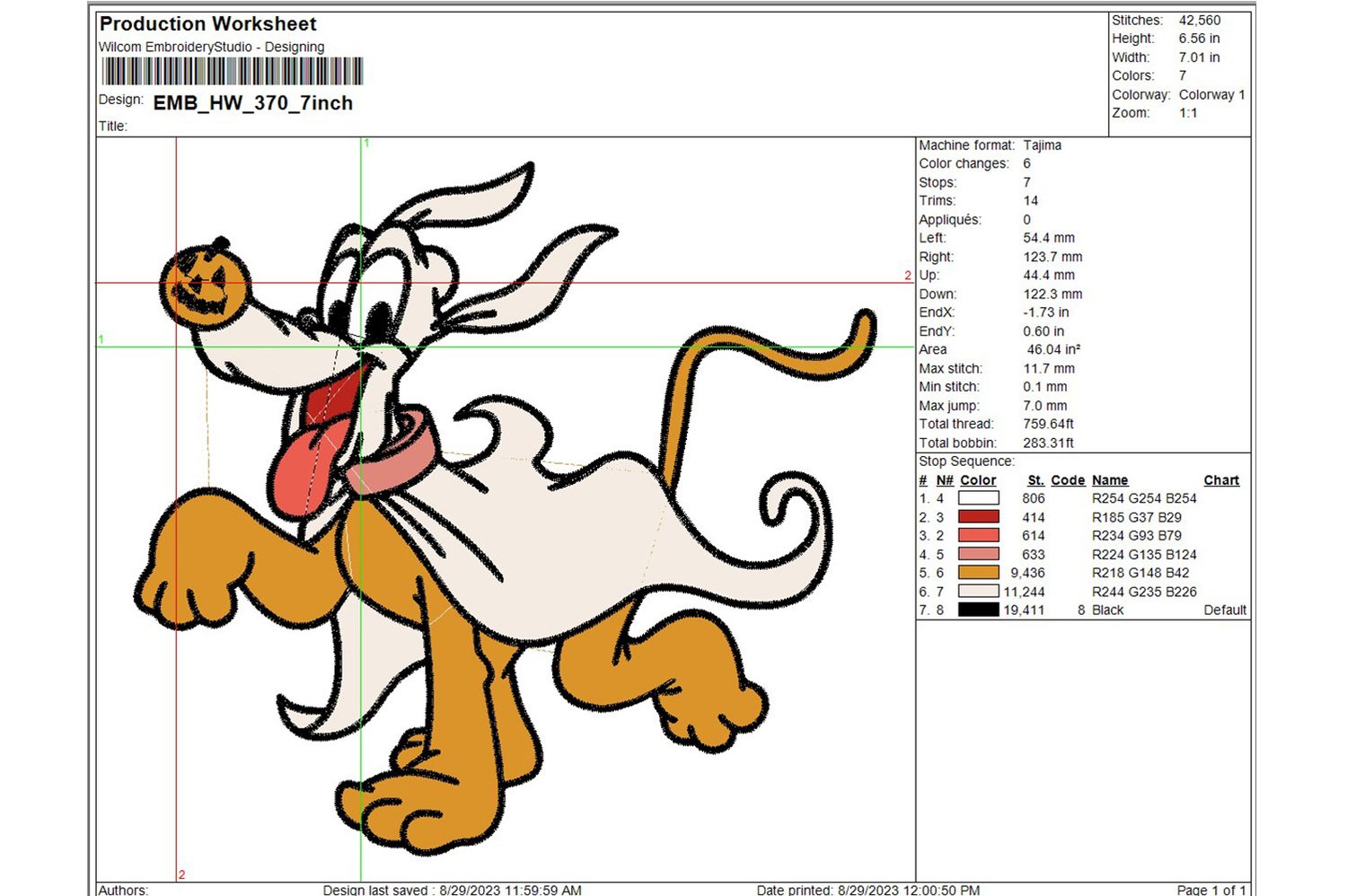Viewport: 1347px width, 896px height.
Task: Select the EndX value "-1.73 in"
Action: click(1046, 312)
